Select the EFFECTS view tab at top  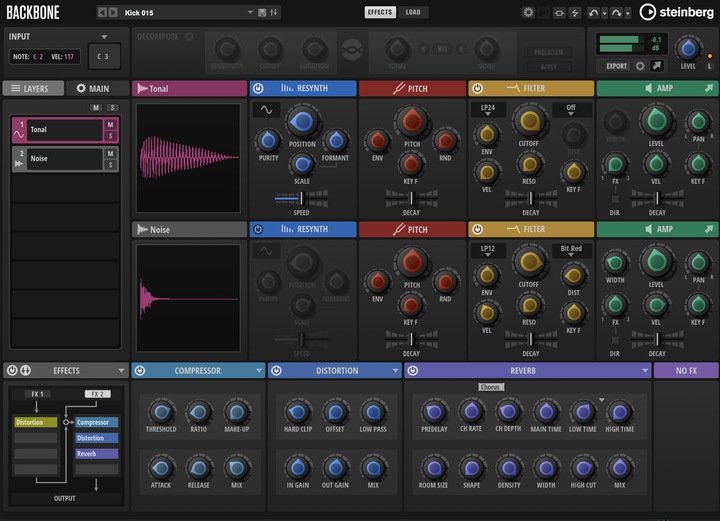380,12
